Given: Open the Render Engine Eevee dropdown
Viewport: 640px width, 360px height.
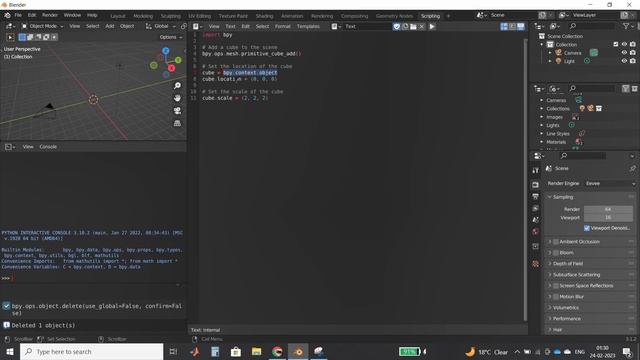Looking at the screenshot, I should (x=610, y=184).
